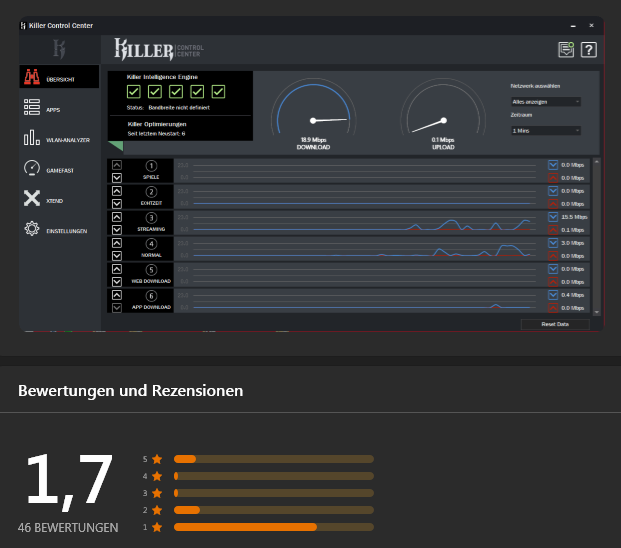
Task: Click the Killer Control Center header logo
Action: coord(159,49)
